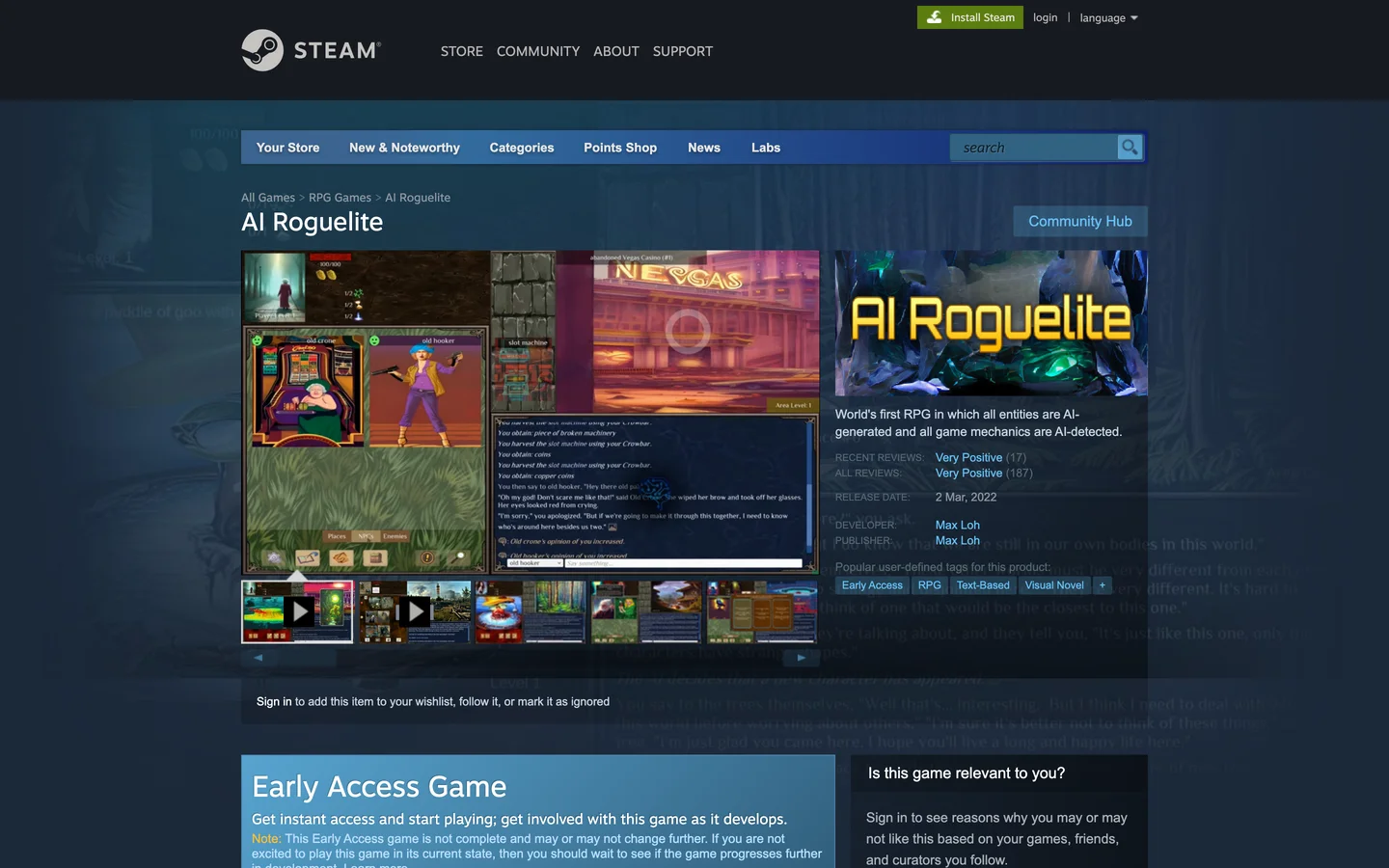Click the Text-Based tag
This screenshot has width=1389, height=868.
click(x=983, y=585)
